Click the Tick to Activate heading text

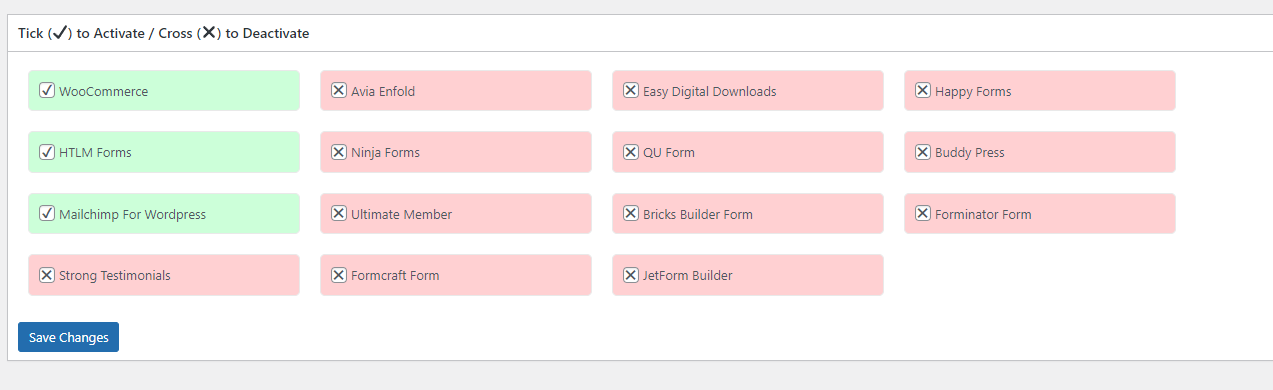pos(163,33)
